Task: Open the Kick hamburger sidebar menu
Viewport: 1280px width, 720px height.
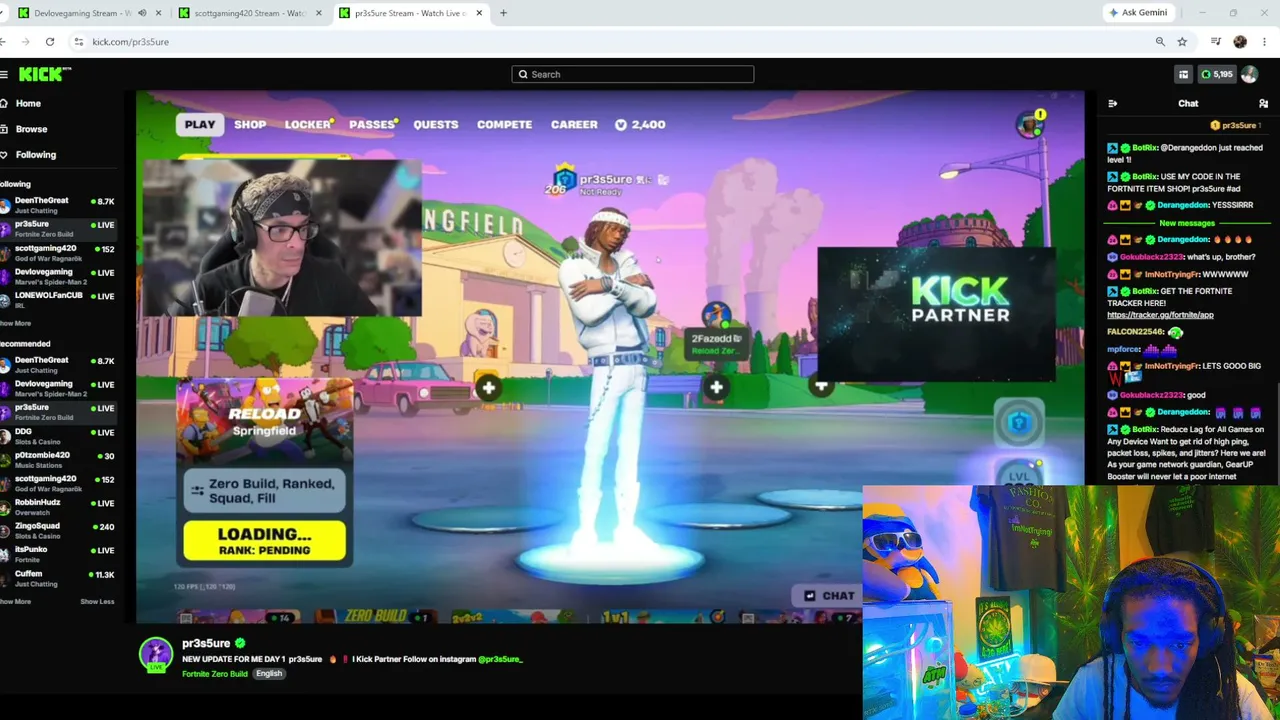Action: tap(5, 74)
